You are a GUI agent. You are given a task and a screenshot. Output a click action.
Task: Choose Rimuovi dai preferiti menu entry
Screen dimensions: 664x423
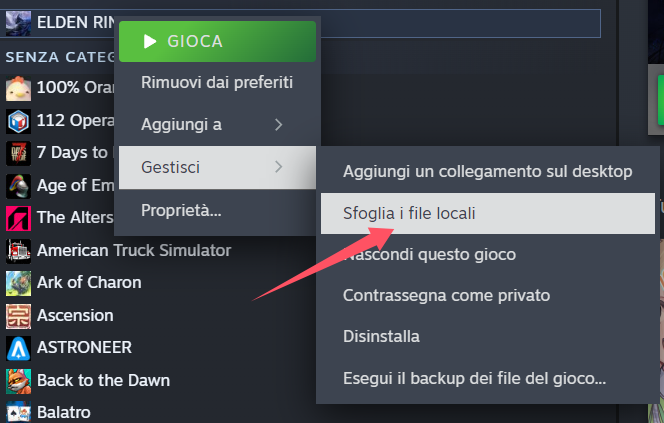pos(217,83)
